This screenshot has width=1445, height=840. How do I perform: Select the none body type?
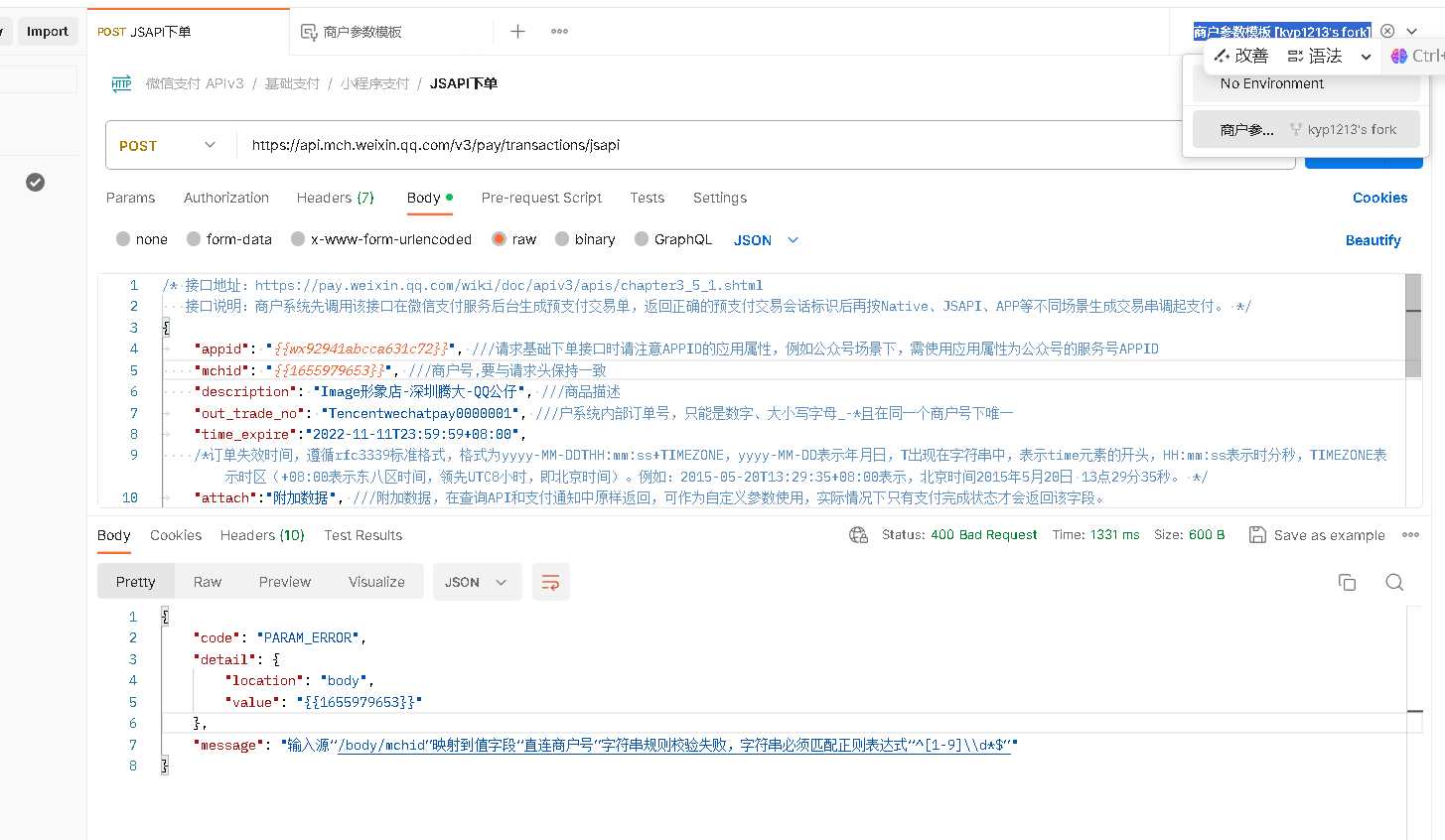(x=142, y=239)
